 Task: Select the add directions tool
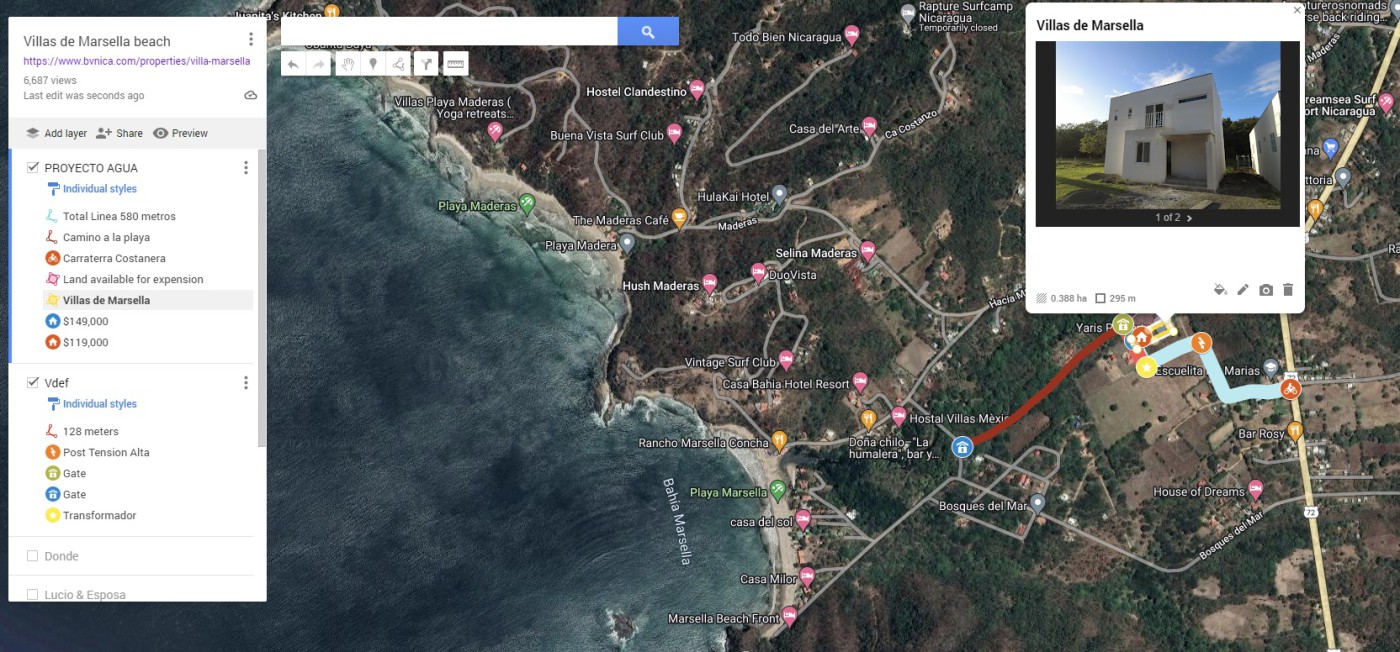tap(426, 64)
